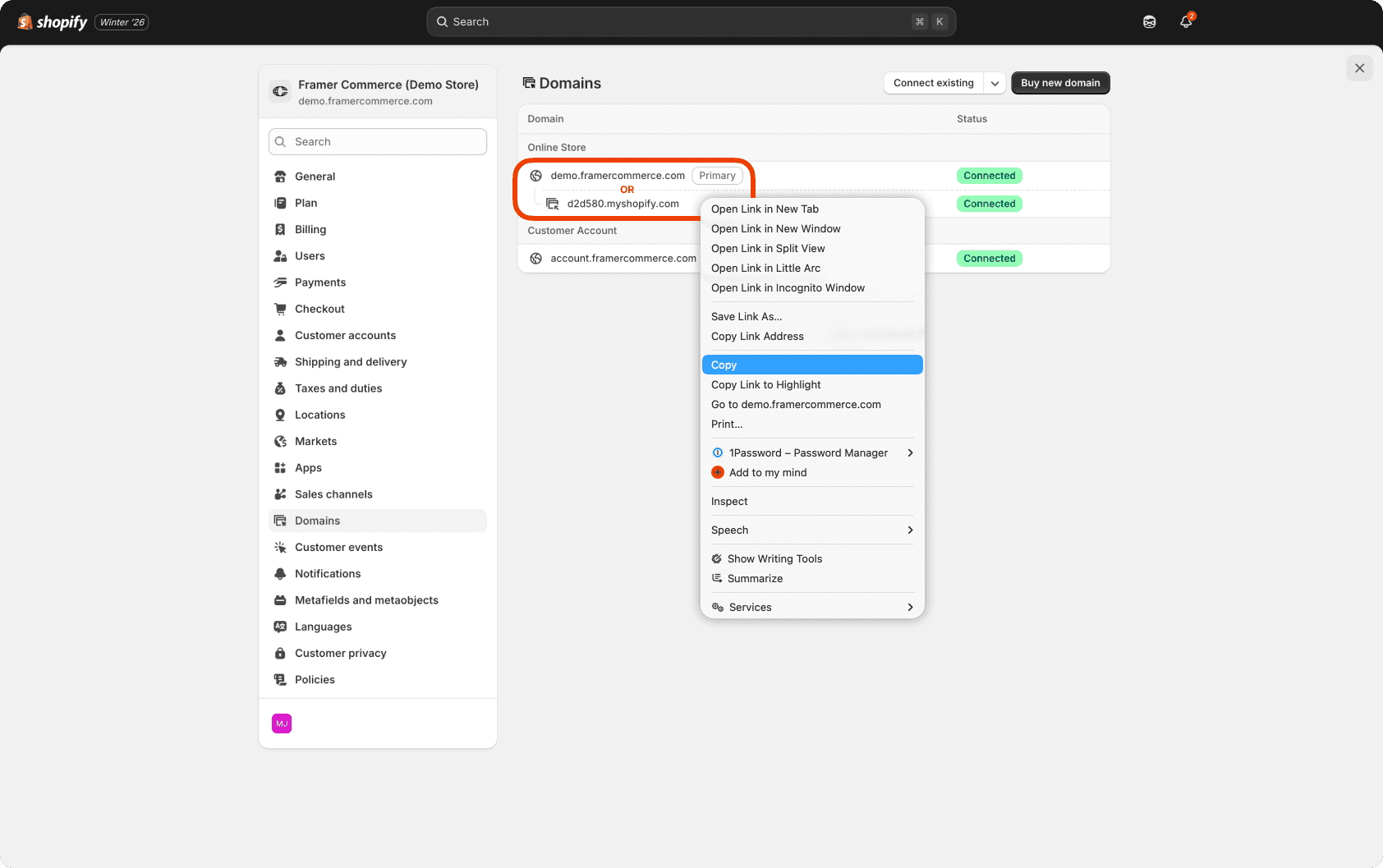
Task: Click the Taxes and duties icon
Action: (x=280, y=388)
